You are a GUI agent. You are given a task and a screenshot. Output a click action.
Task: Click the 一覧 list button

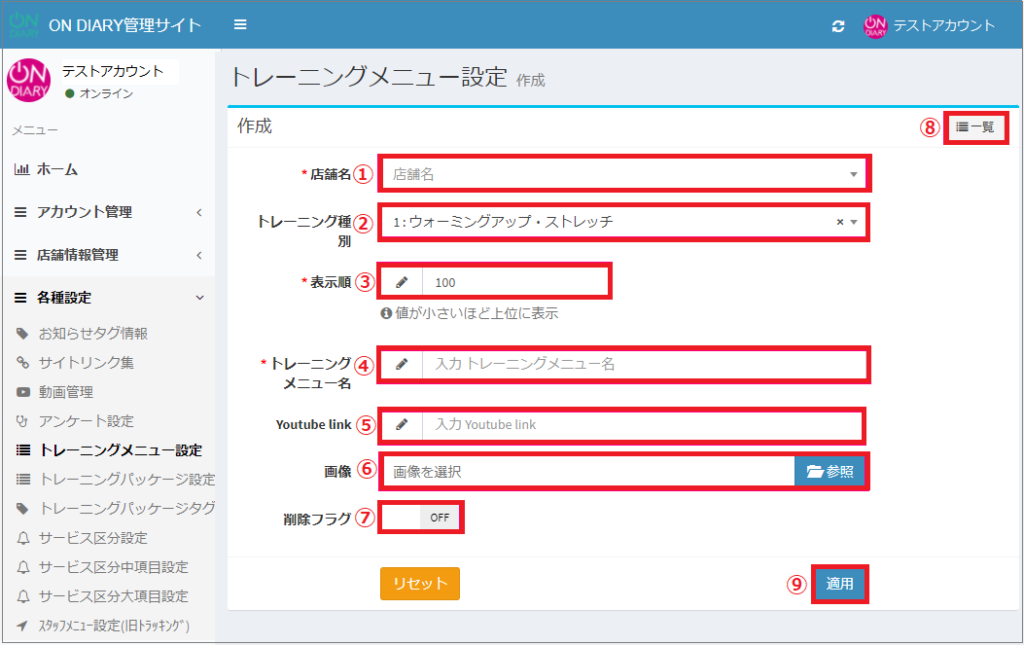(975, 127)
